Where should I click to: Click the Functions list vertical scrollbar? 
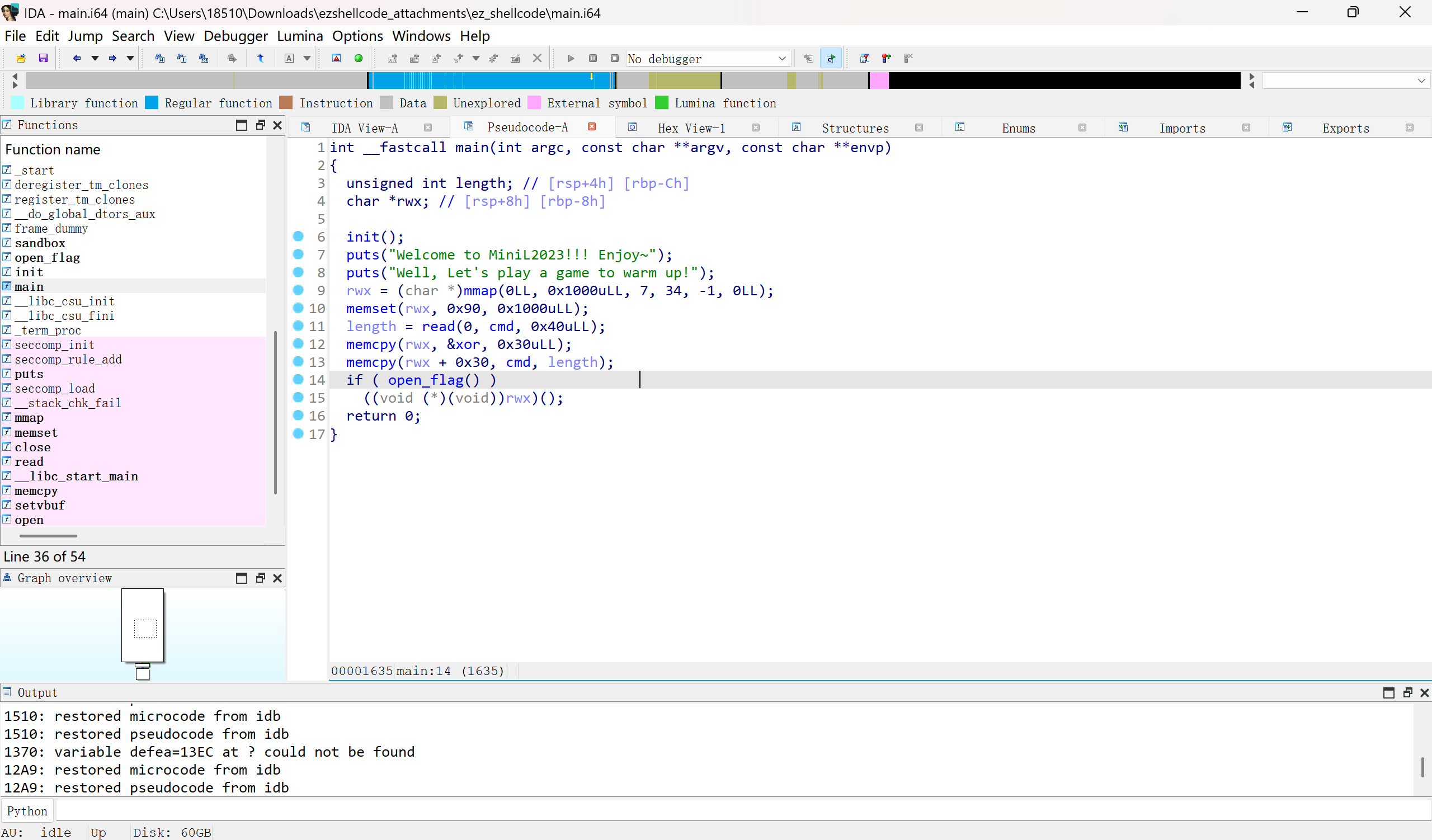[x=275, y=413]
